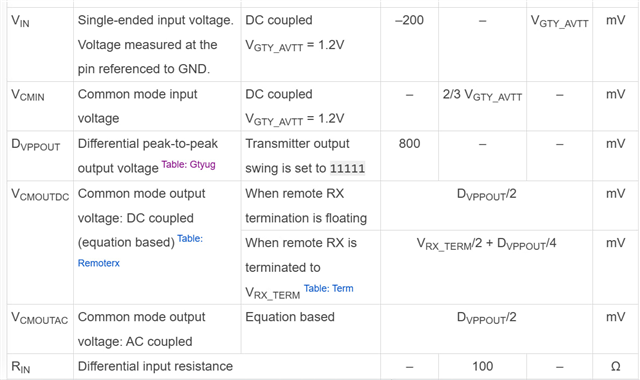Click the –200 minimum value cell
Screen dimensions: 640x380
(409, 44)
